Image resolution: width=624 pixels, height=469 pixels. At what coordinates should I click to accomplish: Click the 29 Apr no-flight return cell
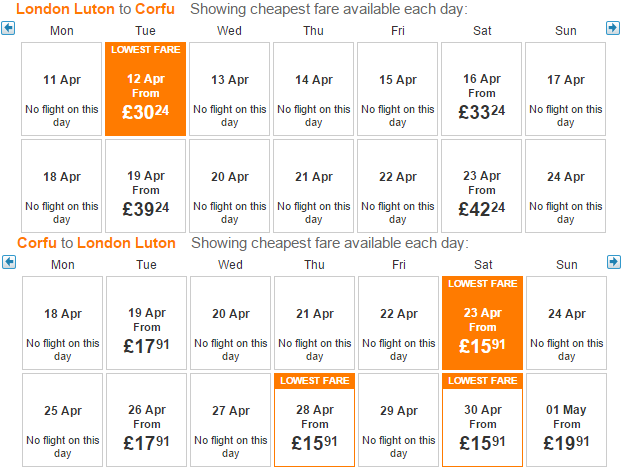(x=398, y=420)
